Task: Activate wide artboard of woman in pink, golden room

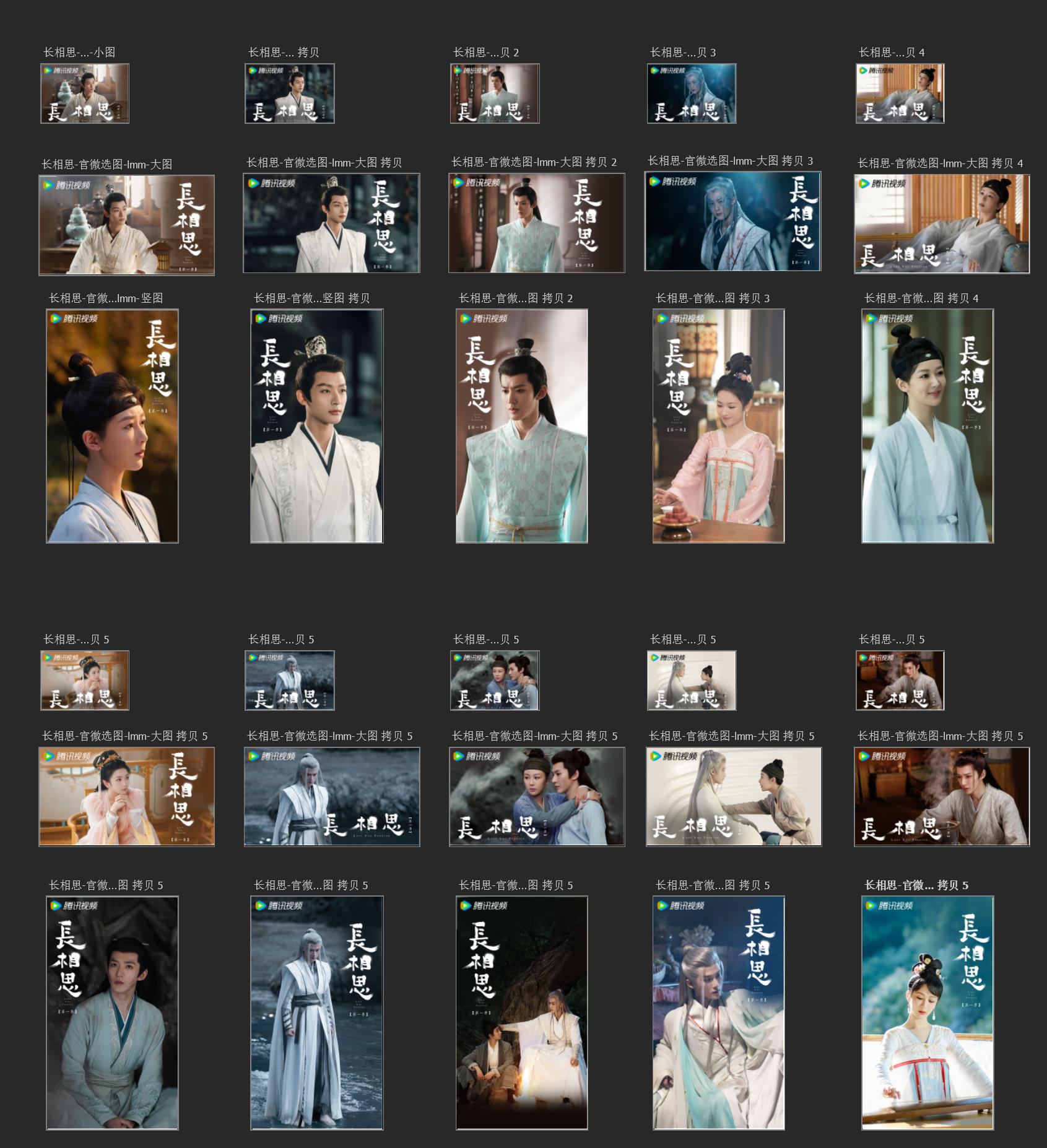Action: click(x=127, y=797)
